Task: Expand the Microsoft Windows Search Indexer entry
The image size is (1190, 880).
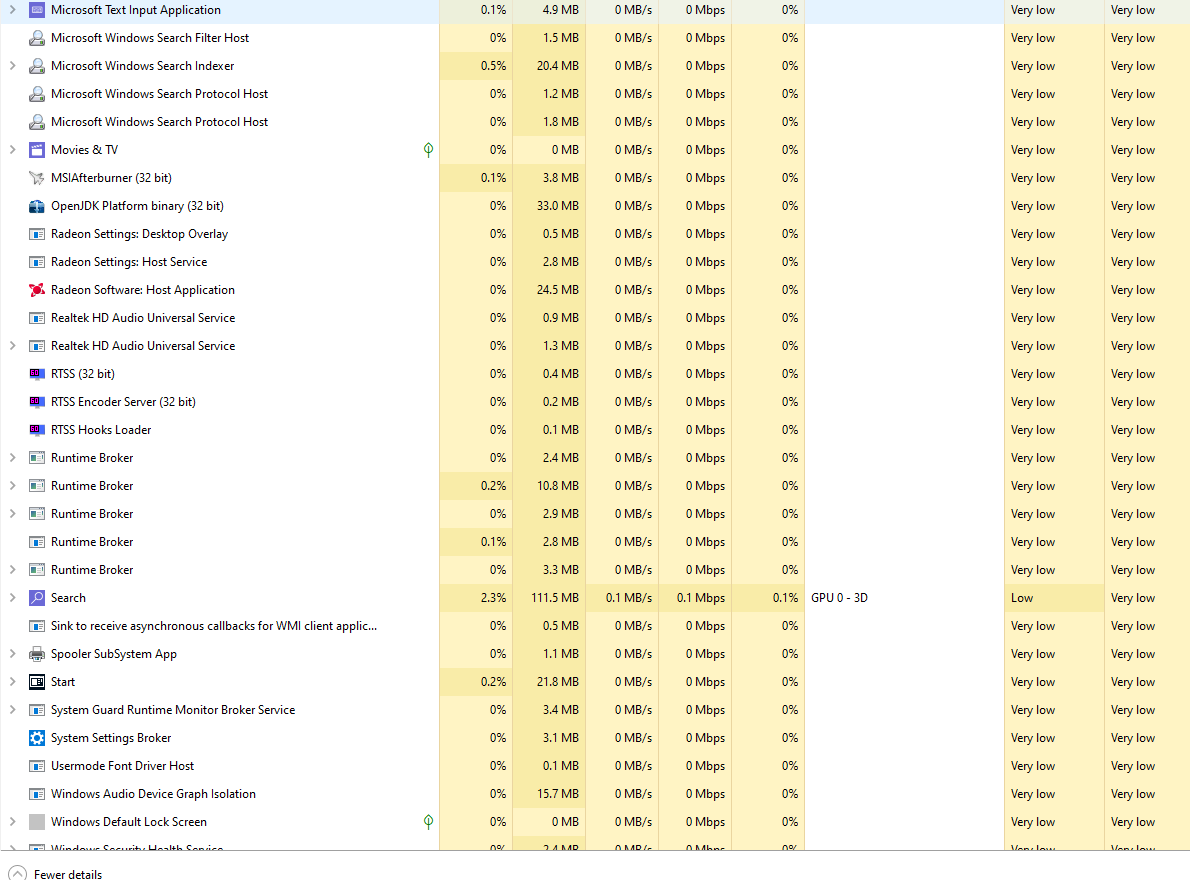Action: [12, 66]
